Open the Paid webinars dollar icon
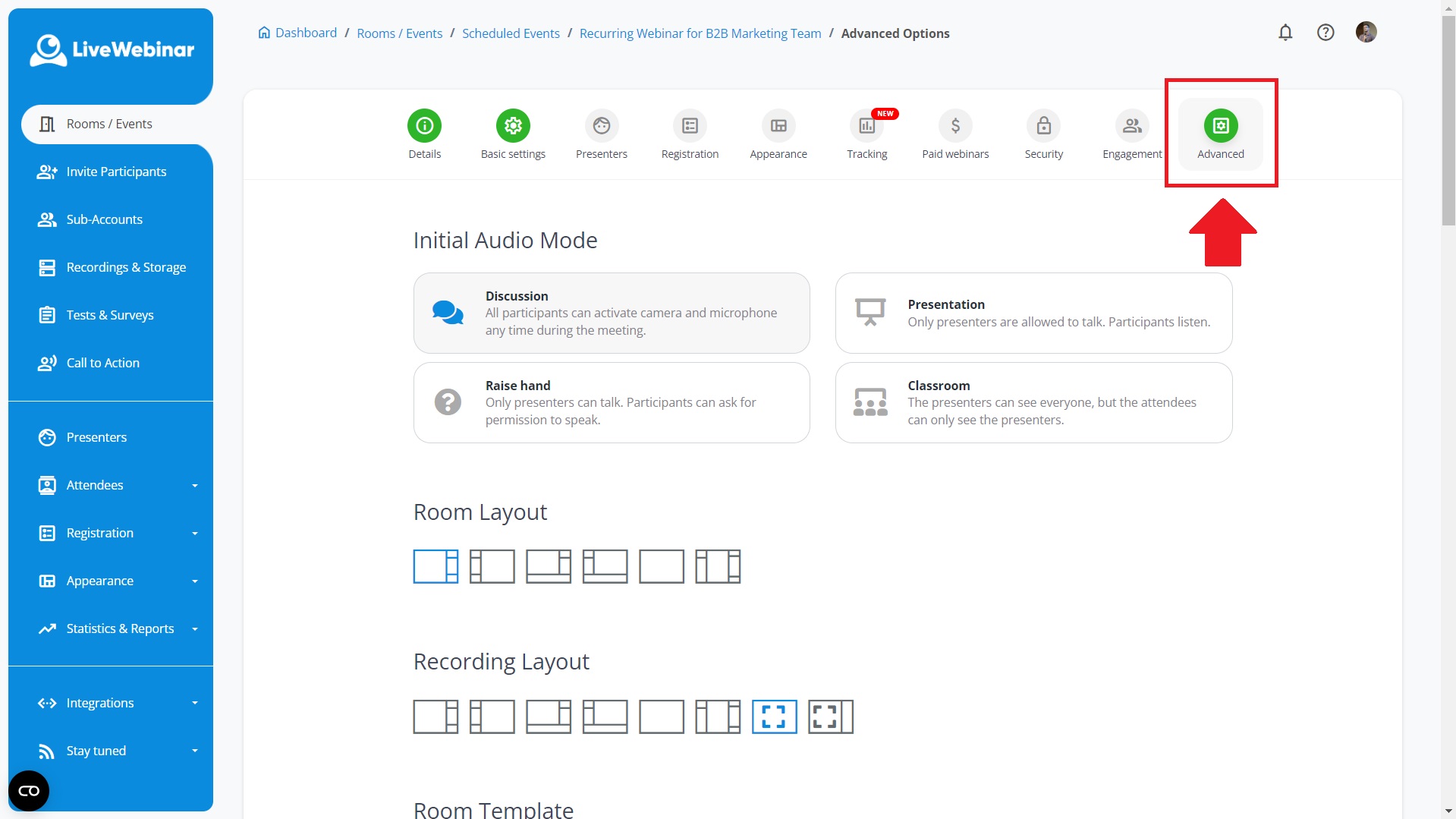The image size is (1456, 819). click(x=955, y=126)
